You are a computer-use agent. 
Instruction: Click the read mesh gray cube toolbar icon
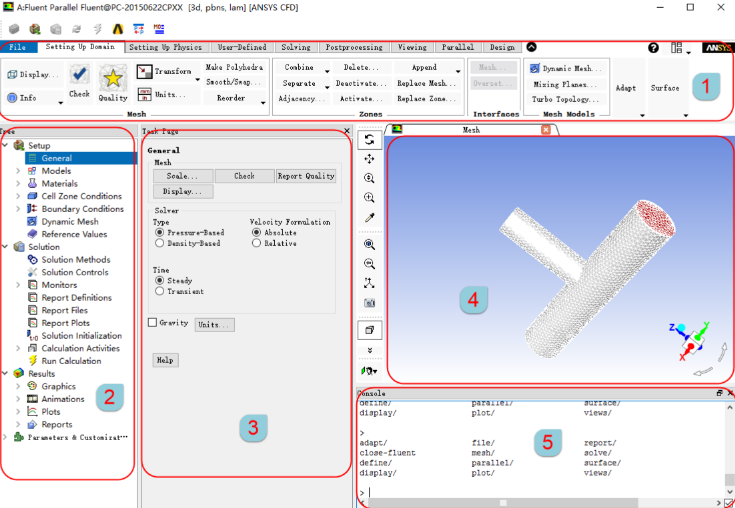(x=14, y=29)
